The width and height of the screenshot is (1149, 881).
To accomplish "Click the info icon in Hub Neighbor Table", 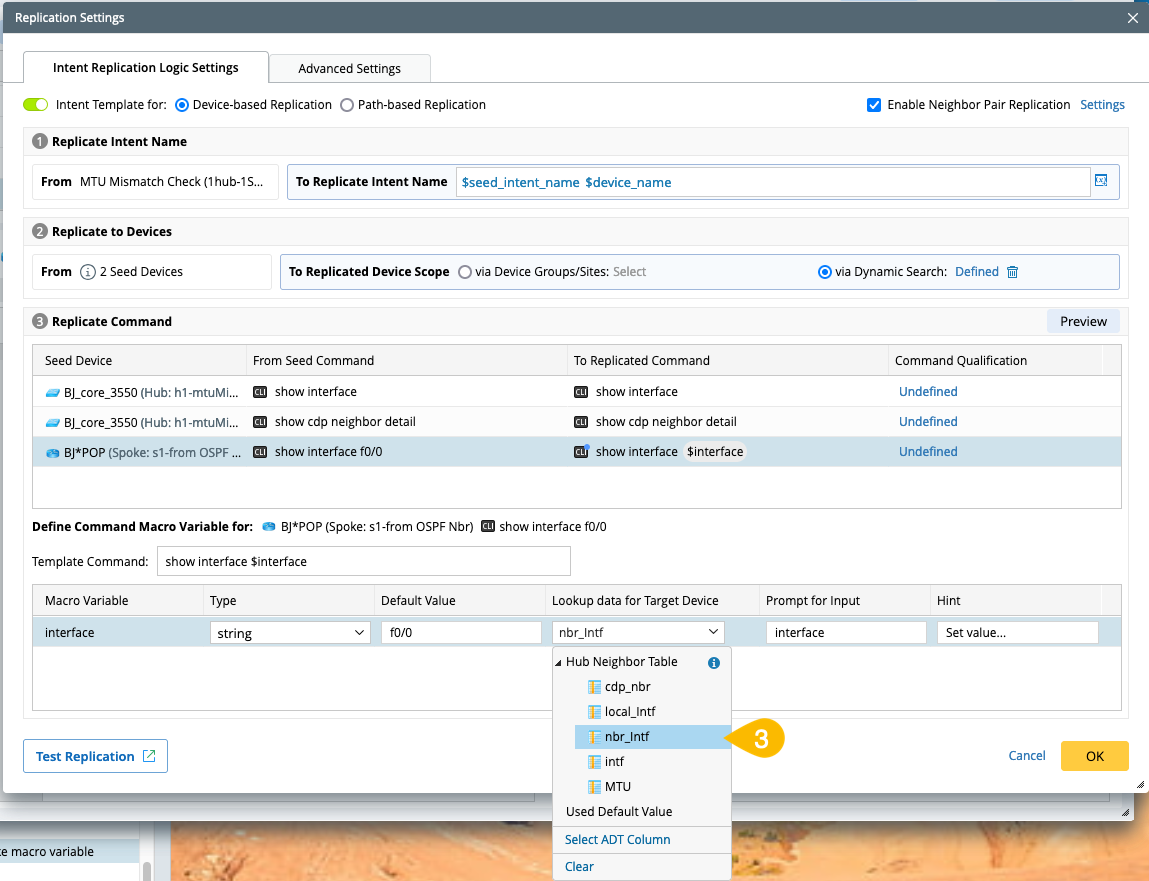I will 714,663.
